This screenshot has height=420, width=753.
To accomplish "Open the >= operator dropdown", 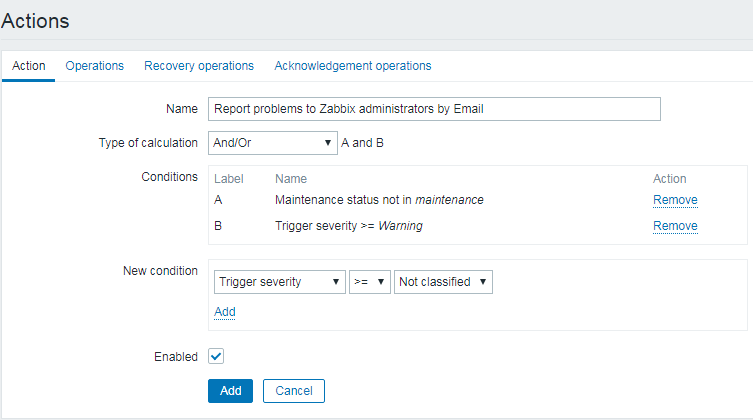I will click(370, 282).
